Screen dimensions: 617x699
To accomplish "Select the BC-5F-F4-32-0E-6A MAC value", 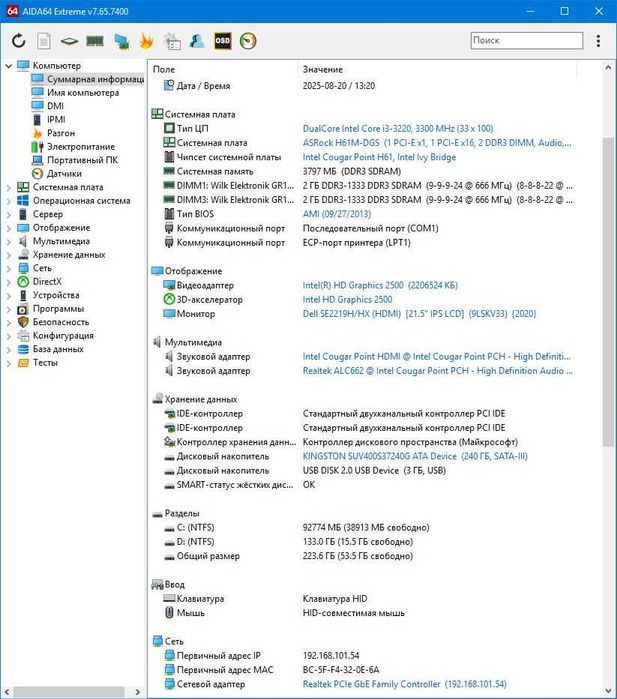I will (341, 670).
